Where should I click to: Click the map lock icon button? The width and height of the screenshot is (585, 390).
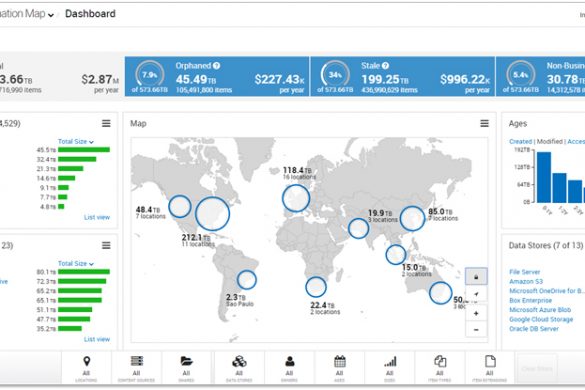click(x=476, y=277)
